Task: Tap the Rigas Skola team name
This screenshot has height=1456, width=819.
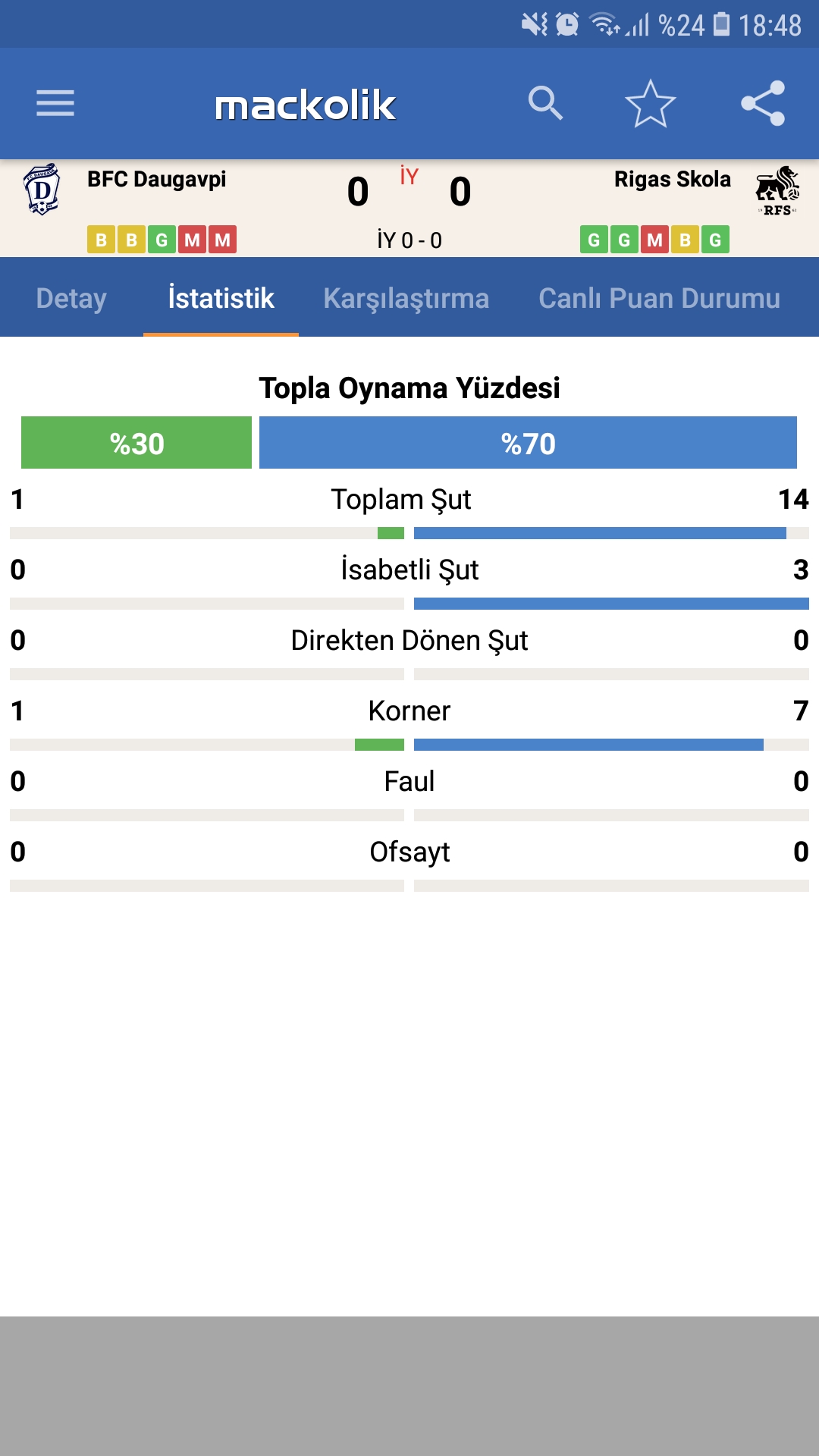Action: [672, 179]
